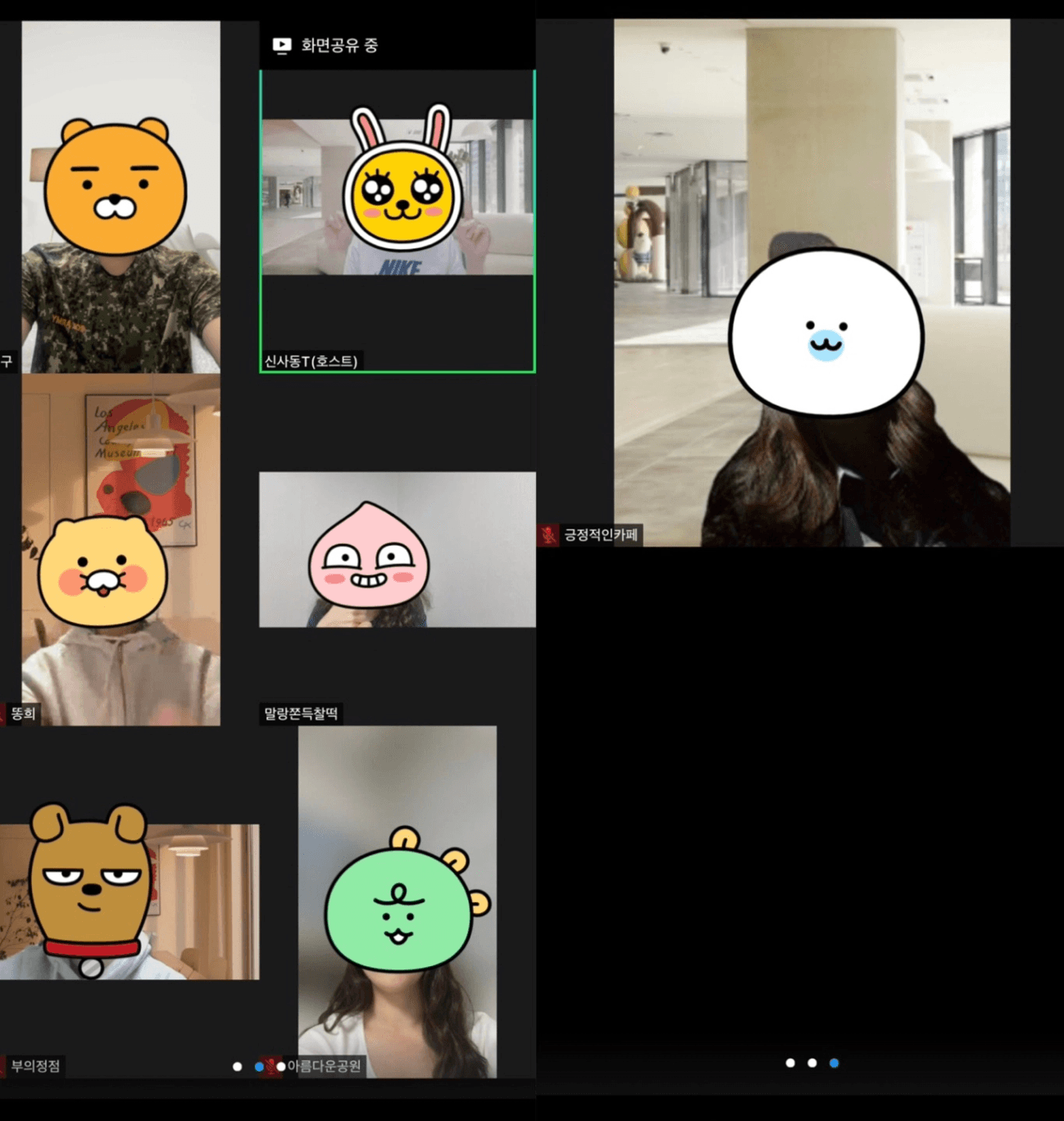This screenshot has height=1121, width=1064.
Task: Select the video tile with pink peach sticker
Action: pyautogui.click(x=398, y=550)
